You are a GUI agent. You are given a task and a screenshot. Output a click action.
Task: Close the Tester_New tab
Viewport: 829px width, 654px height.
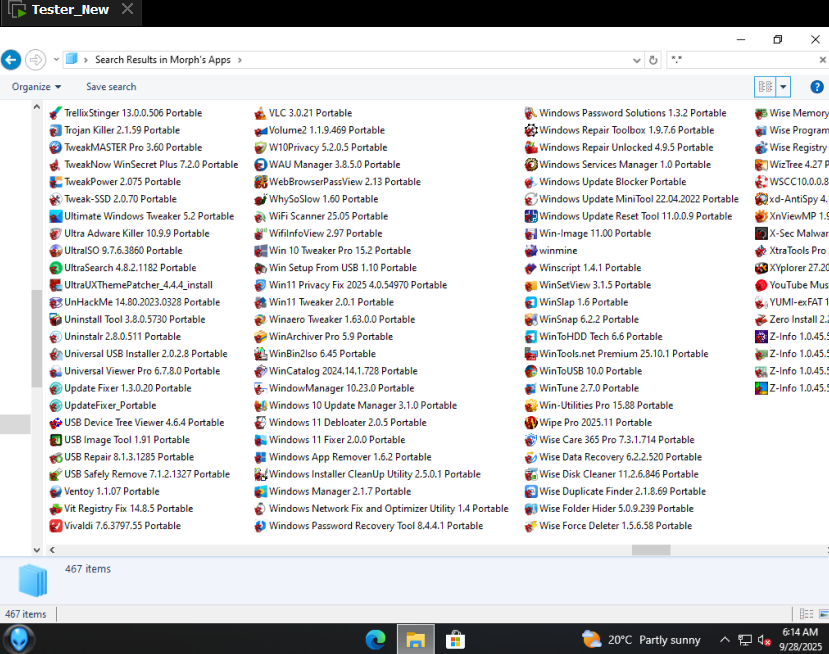click(x=127, y=9)
